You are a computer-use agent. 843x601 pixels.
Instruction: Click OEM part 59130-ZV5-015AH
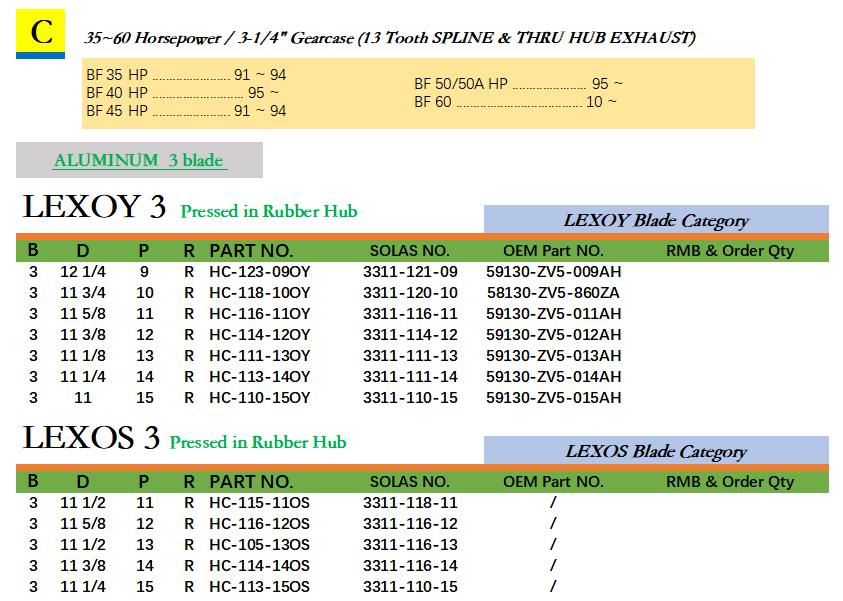554,397
